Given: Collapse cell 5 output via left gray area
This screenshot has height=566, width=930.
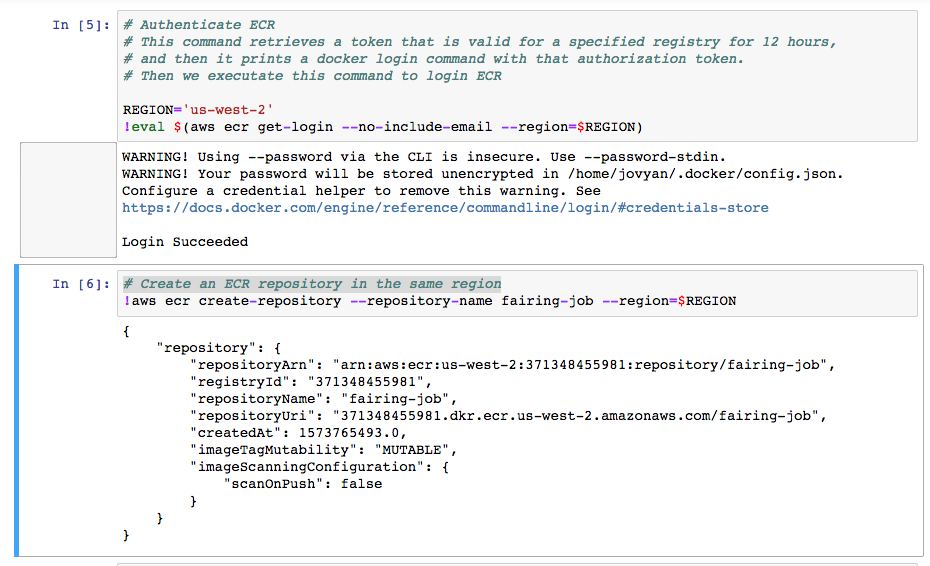Looking at the screenshot, I should [68, 200].
